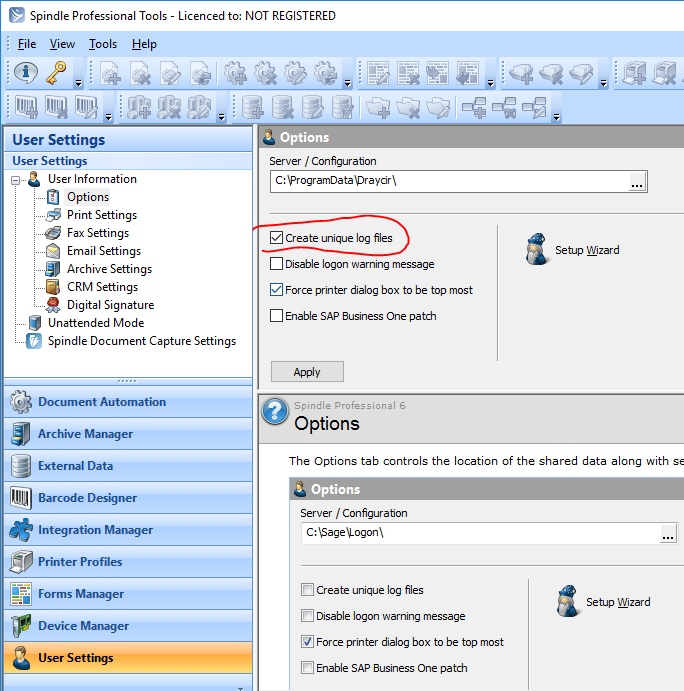Viewport: 684px width, 691px height.
Task: Switch to Document Automation pane
Action: coord(128,402)
